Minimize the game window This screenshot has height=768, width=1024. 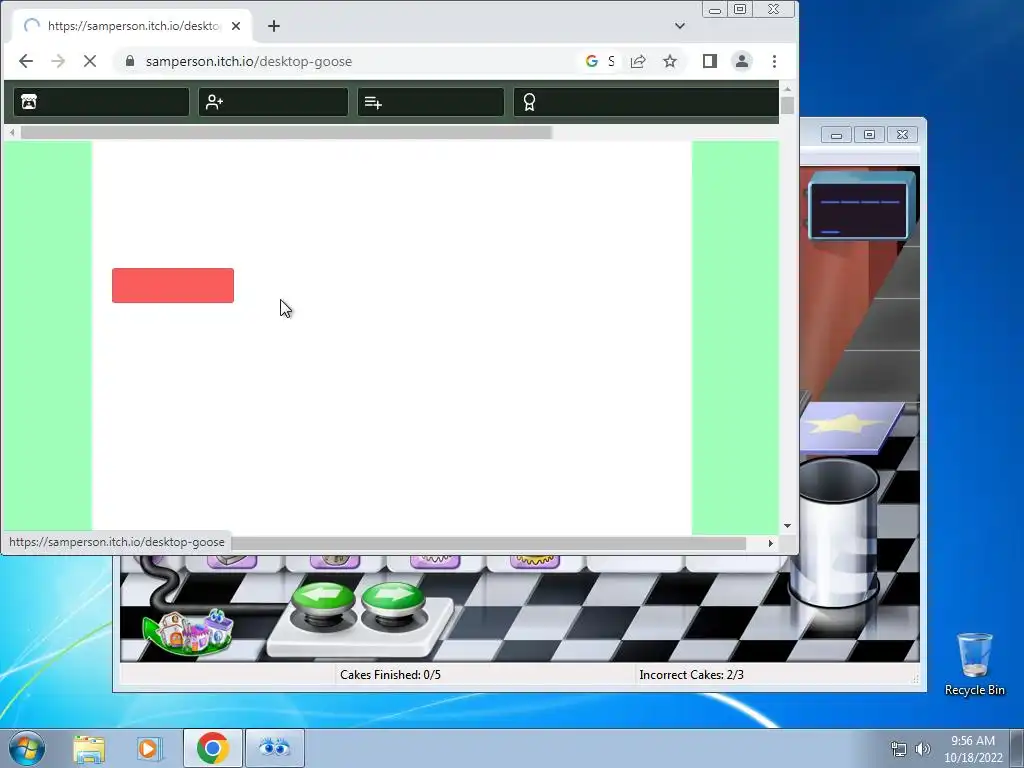(x=837, y=135)
